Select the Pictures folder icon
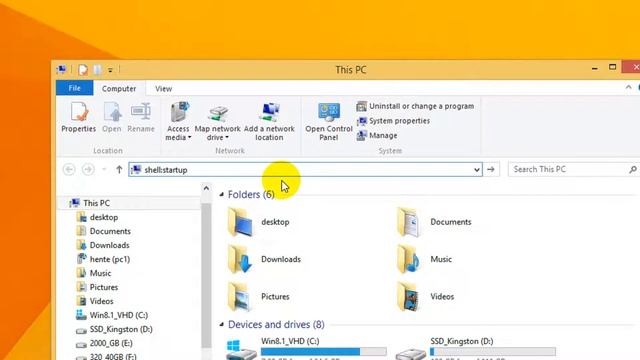The width and height of the screenshot is (640, 360). 240,296
